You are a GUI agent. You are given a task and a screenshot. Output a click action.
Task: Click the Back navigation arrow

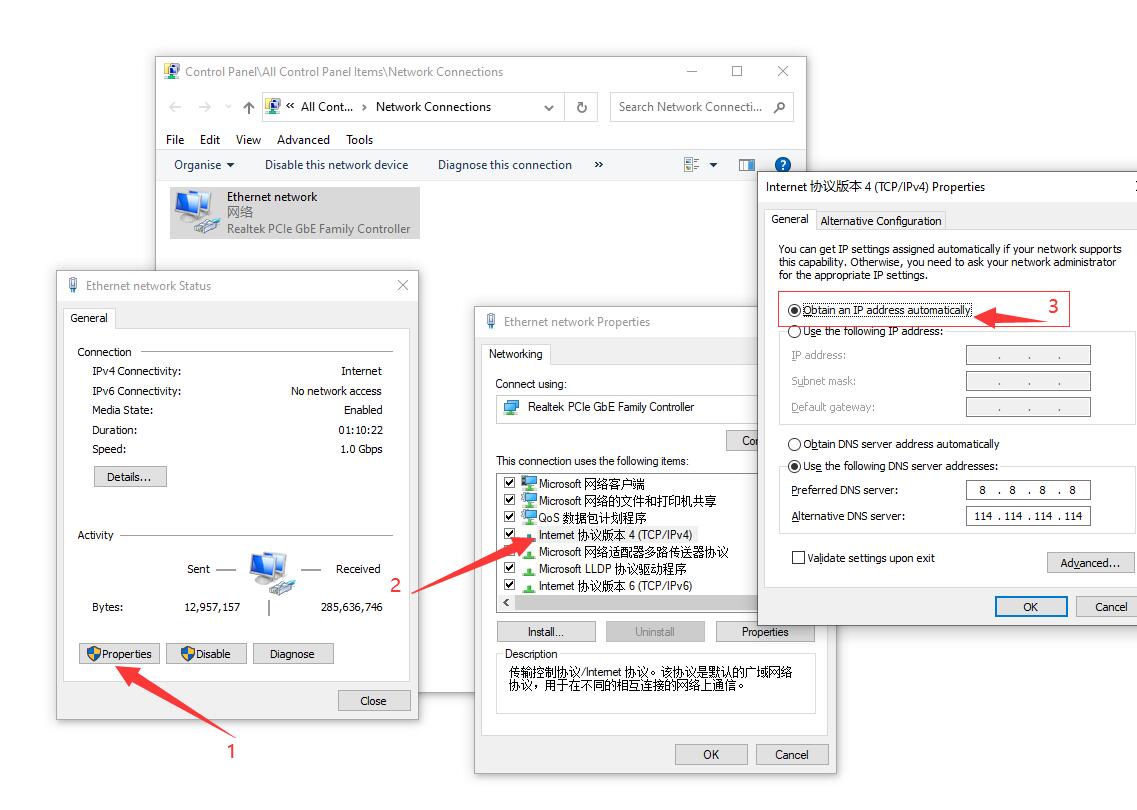(176, 107)
